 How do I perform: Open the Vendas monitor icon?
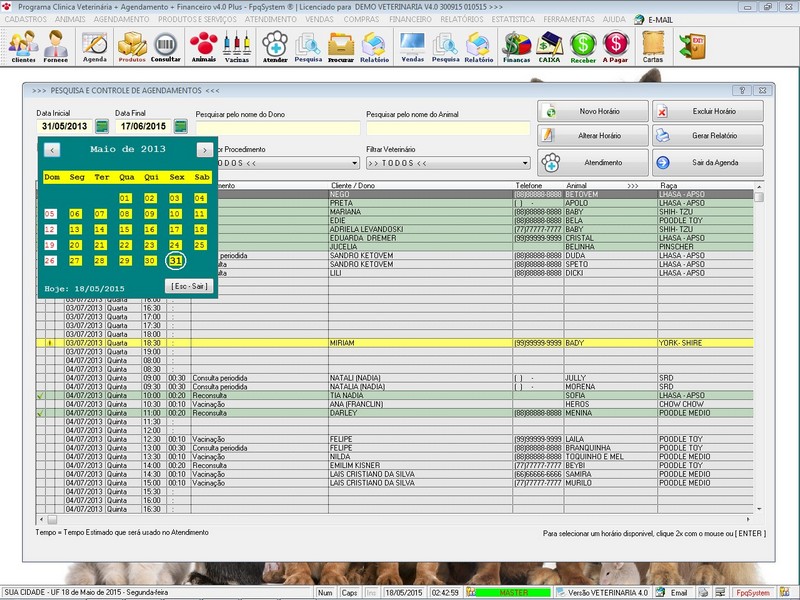click(413, 46)
